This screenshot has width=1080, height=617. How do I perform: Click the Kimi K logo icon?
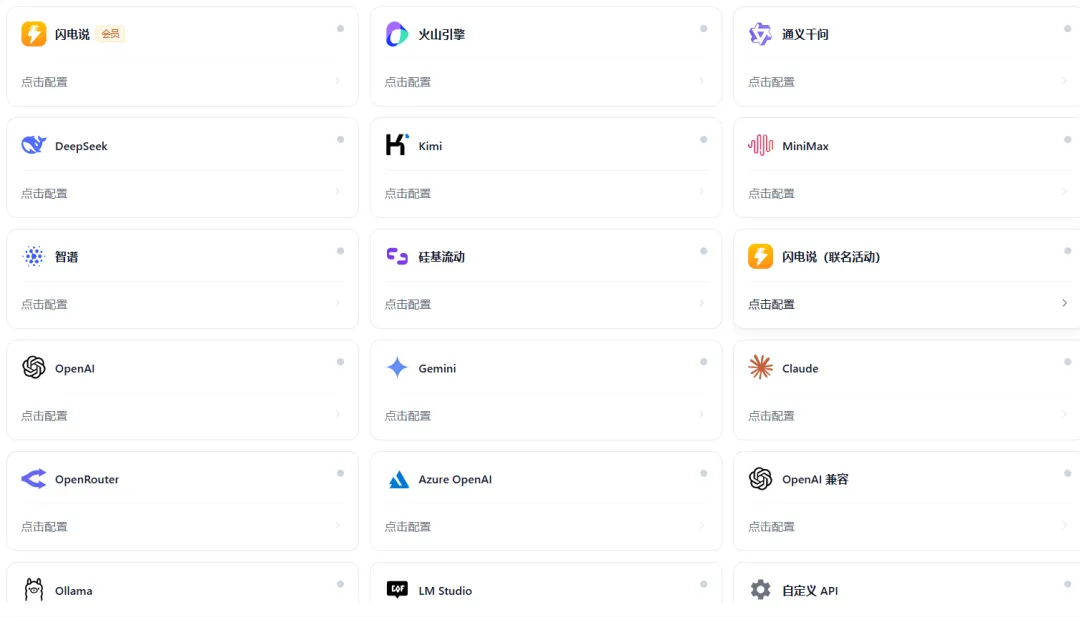pyautogui.click(x=397, y=145)
